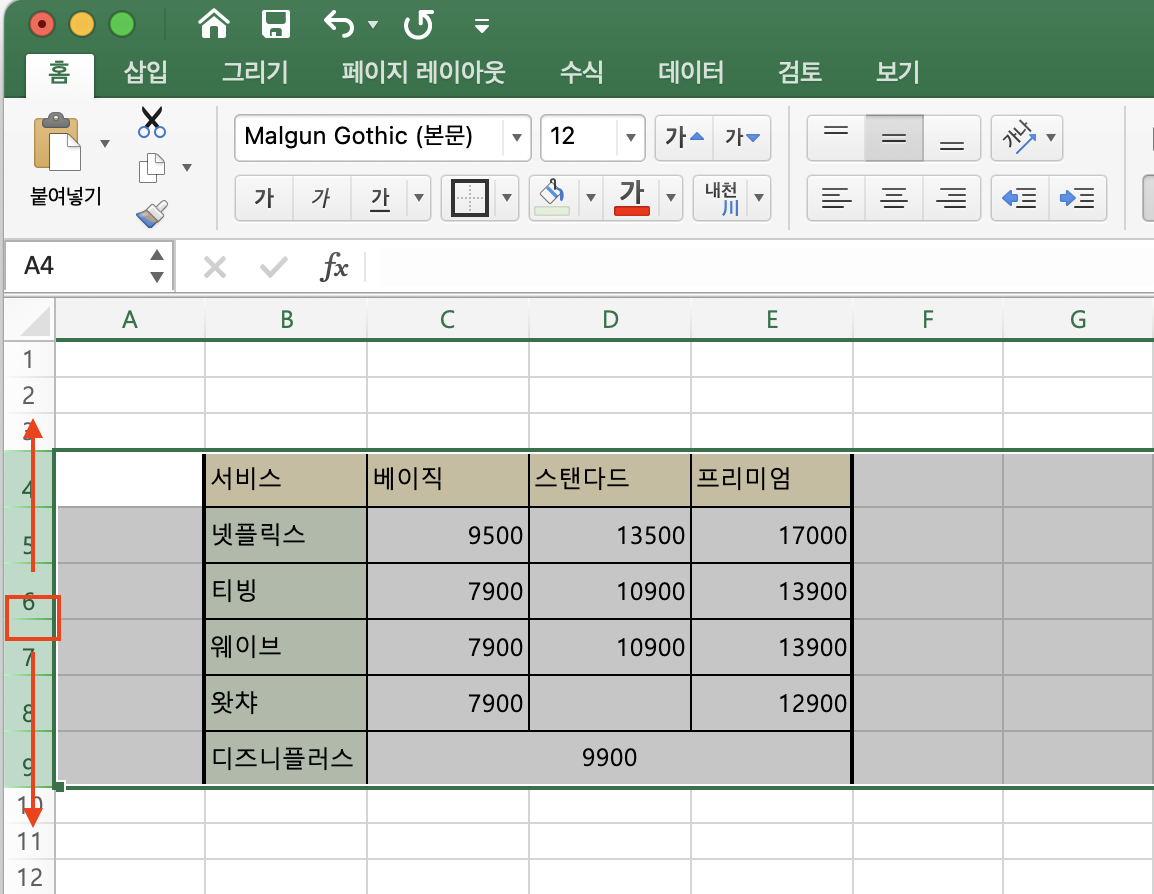Screen dimensions: 1154x894
Task: Click the Malgun Gothic font name box
Action: [x=369, y=137]
